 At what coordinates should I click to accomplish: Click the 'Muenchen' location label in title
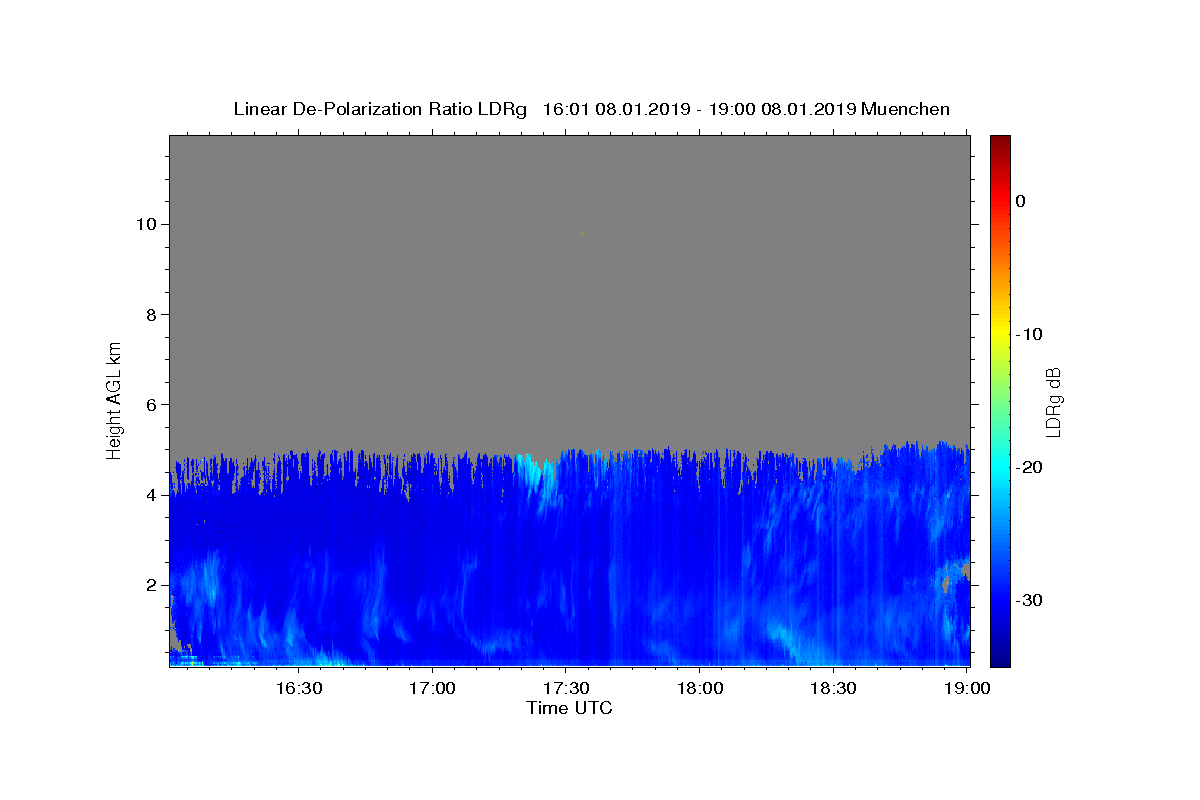tap(906, 109)
